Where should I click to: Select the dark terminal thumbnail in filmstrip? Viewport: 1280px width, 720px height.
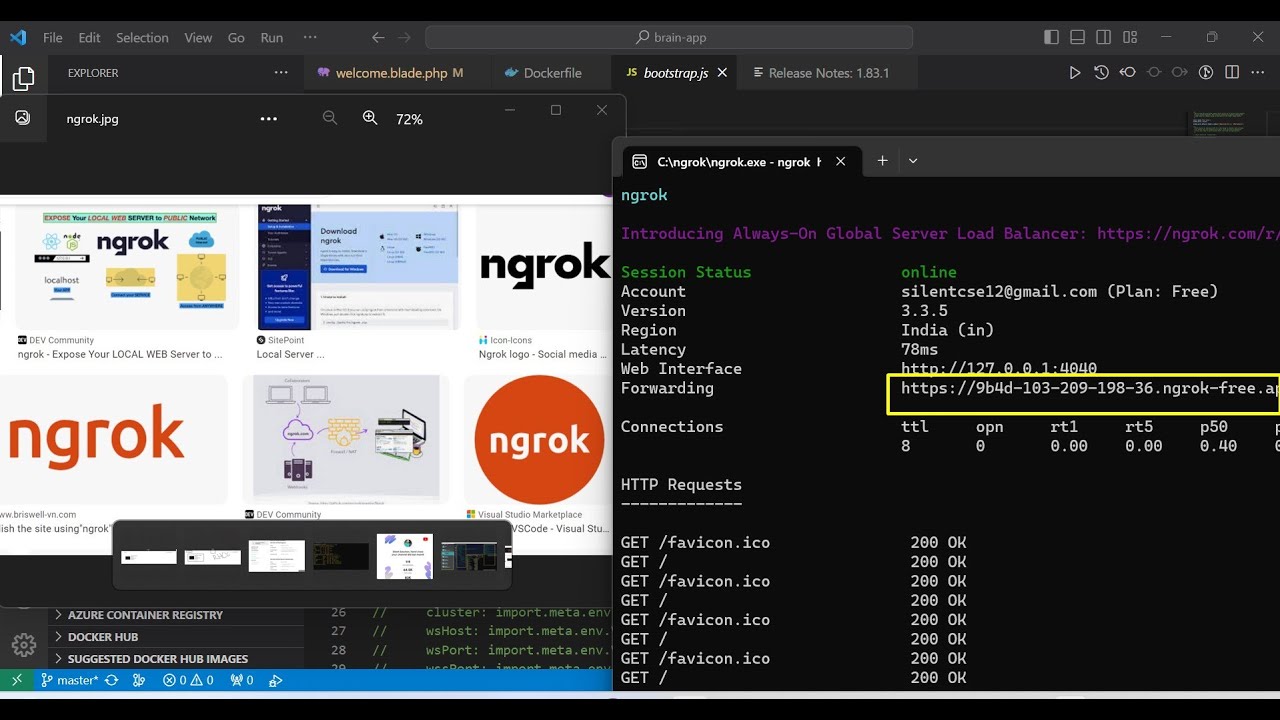pyautogui.click(x=341, y=556)
